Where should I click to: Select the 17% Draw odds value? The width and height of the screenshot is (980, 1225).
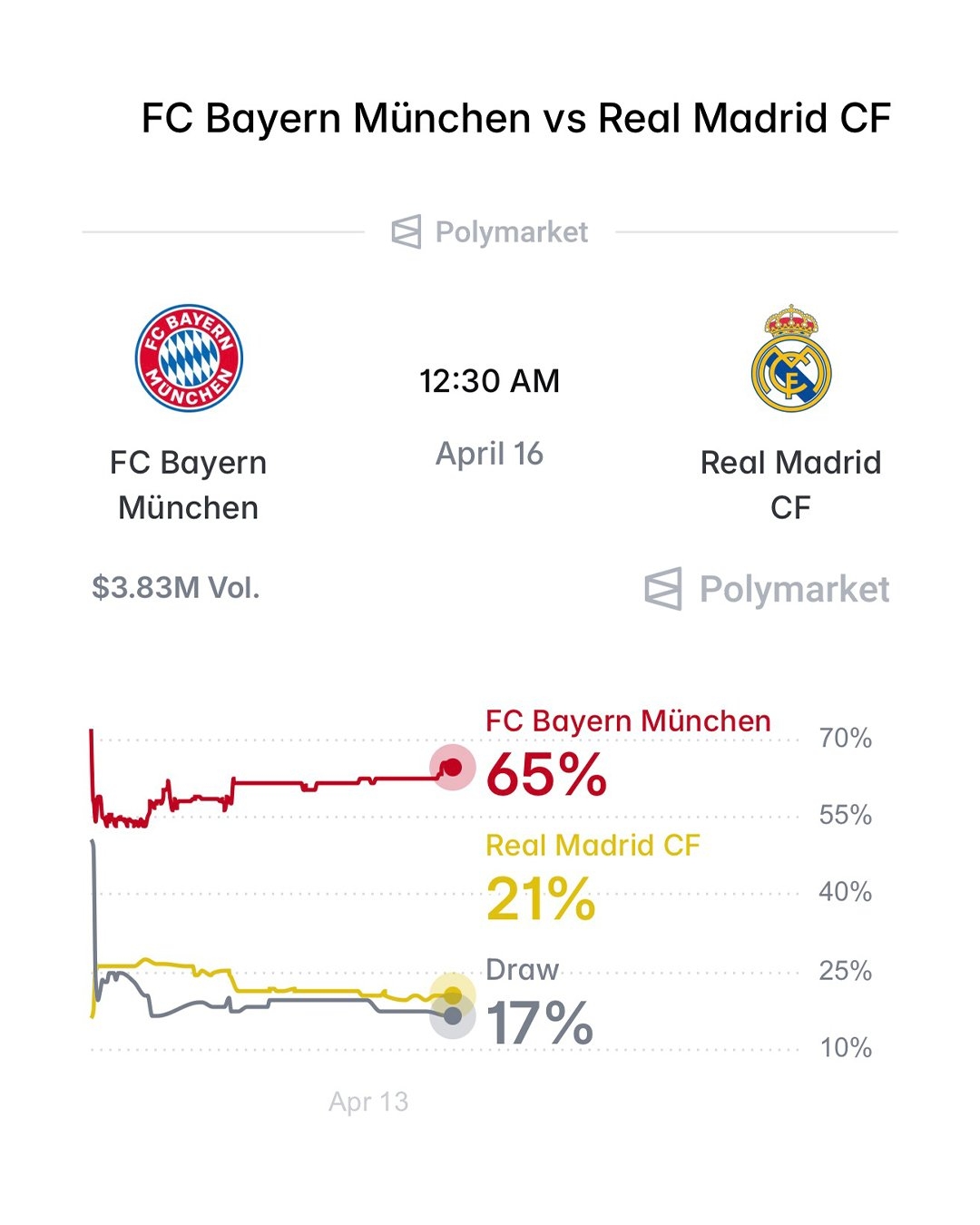(540, 1024)
